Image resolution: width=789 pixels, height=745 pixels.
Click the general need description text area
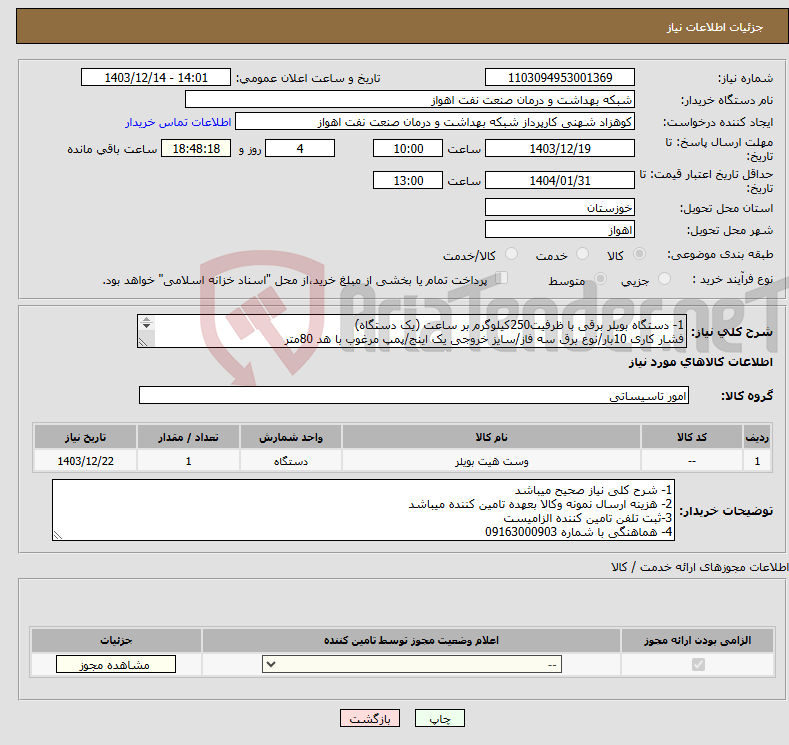412,331
